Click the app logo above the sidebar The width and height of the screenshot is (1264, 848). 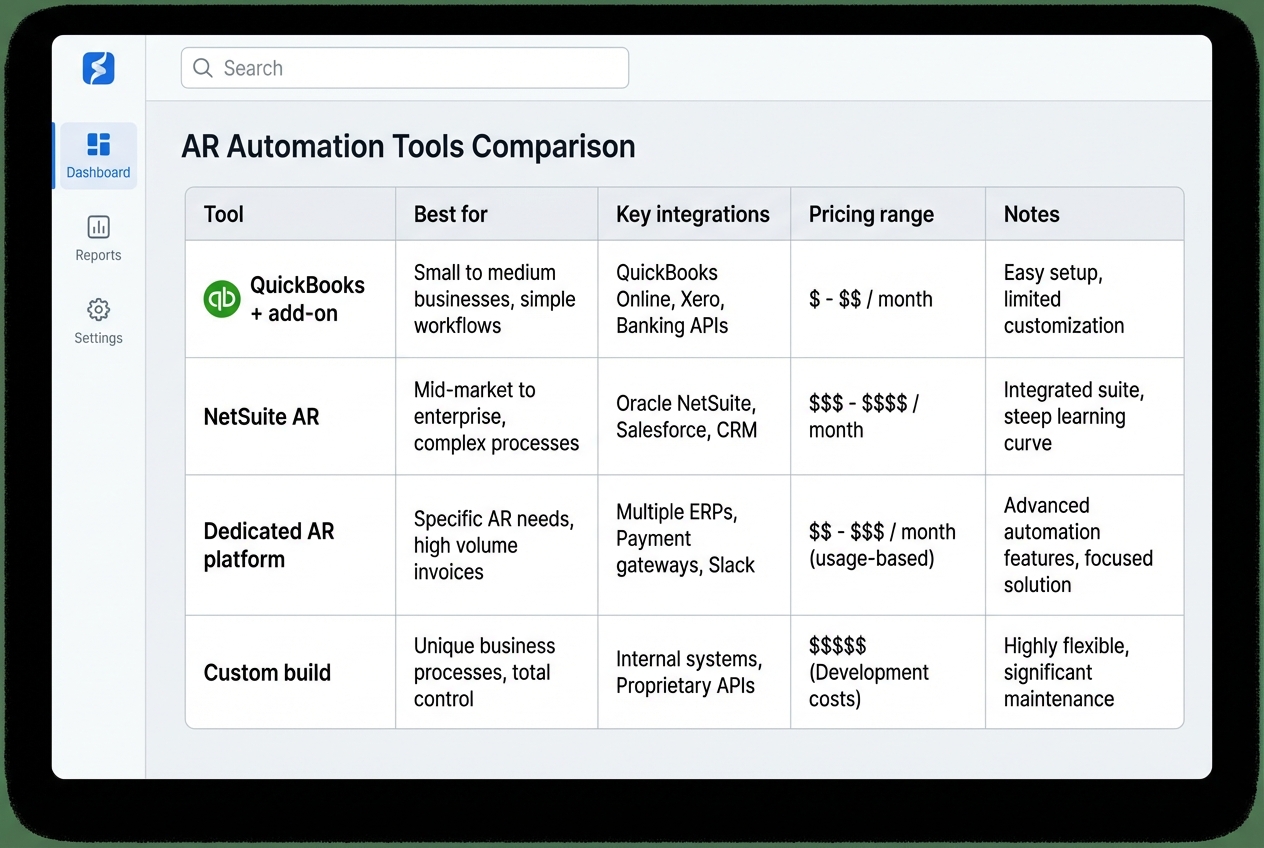(x=97, y=68)
